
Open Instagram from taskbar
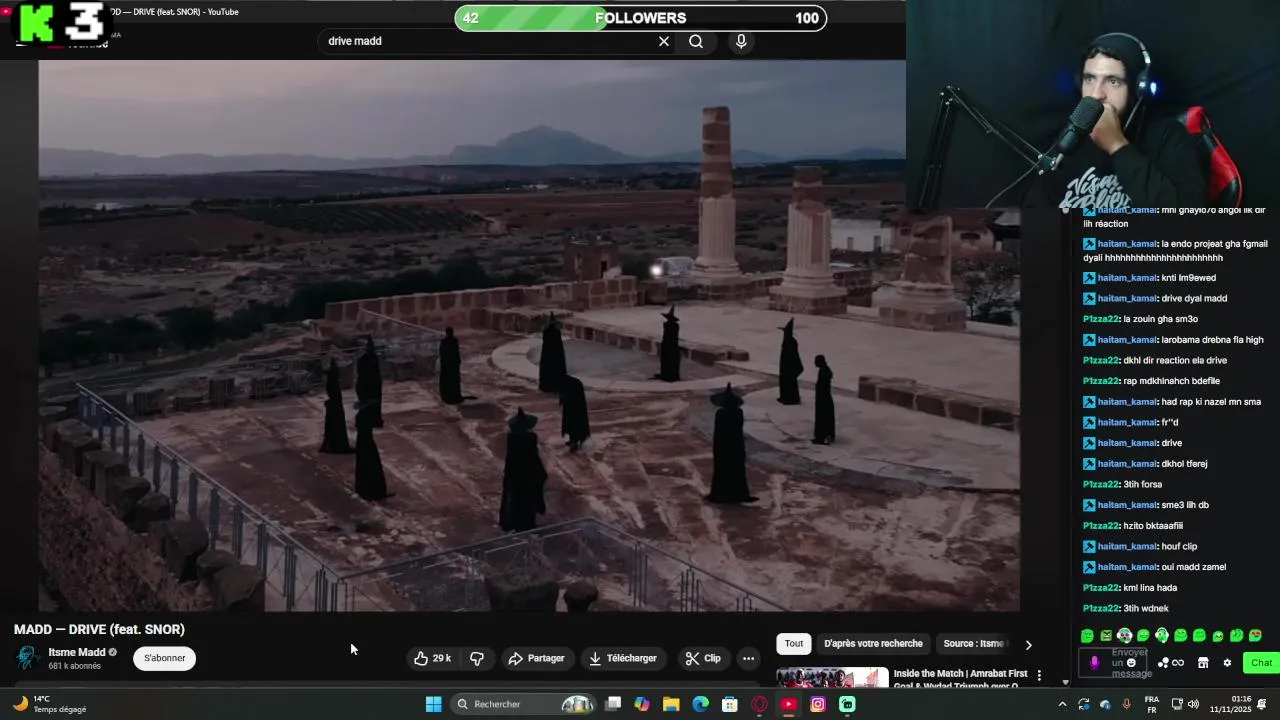point(818,704)
